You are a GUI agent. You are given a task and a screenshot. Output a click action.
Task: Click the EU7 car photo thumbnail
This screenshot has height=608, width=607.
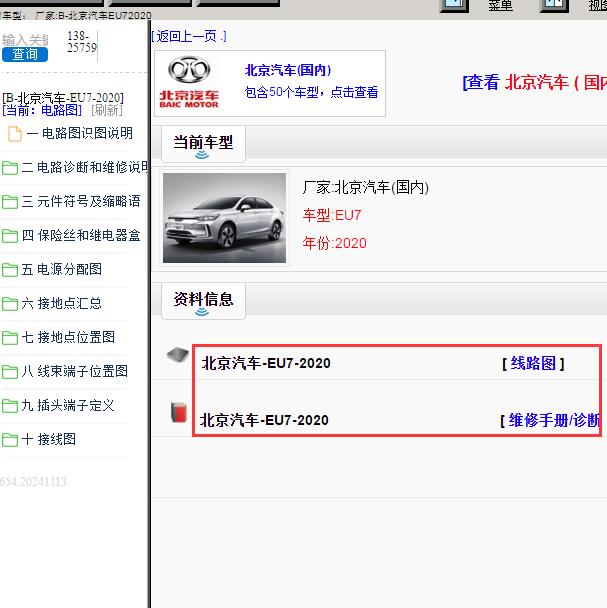click(224, 218)
